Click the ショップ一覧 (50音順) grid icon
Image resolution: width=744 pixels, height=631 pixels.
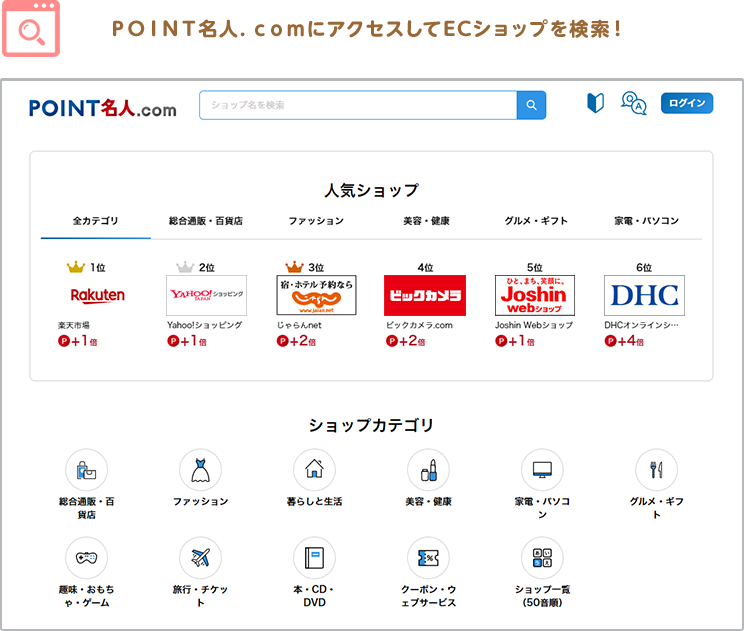(x=542, y=557)
